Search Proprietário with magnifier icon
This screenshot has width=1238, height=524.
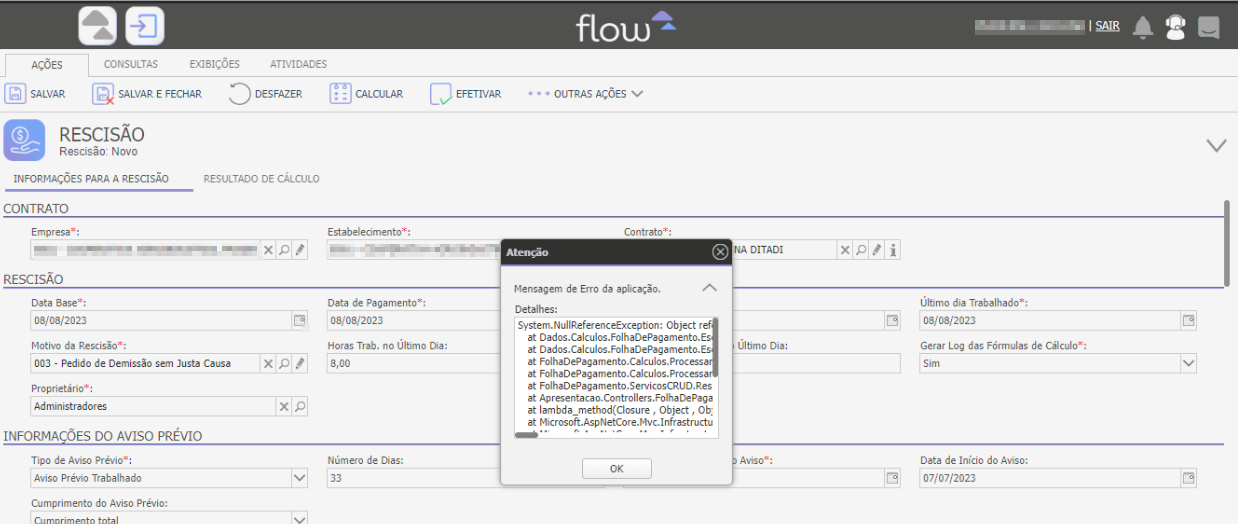[x=300, y=407]
